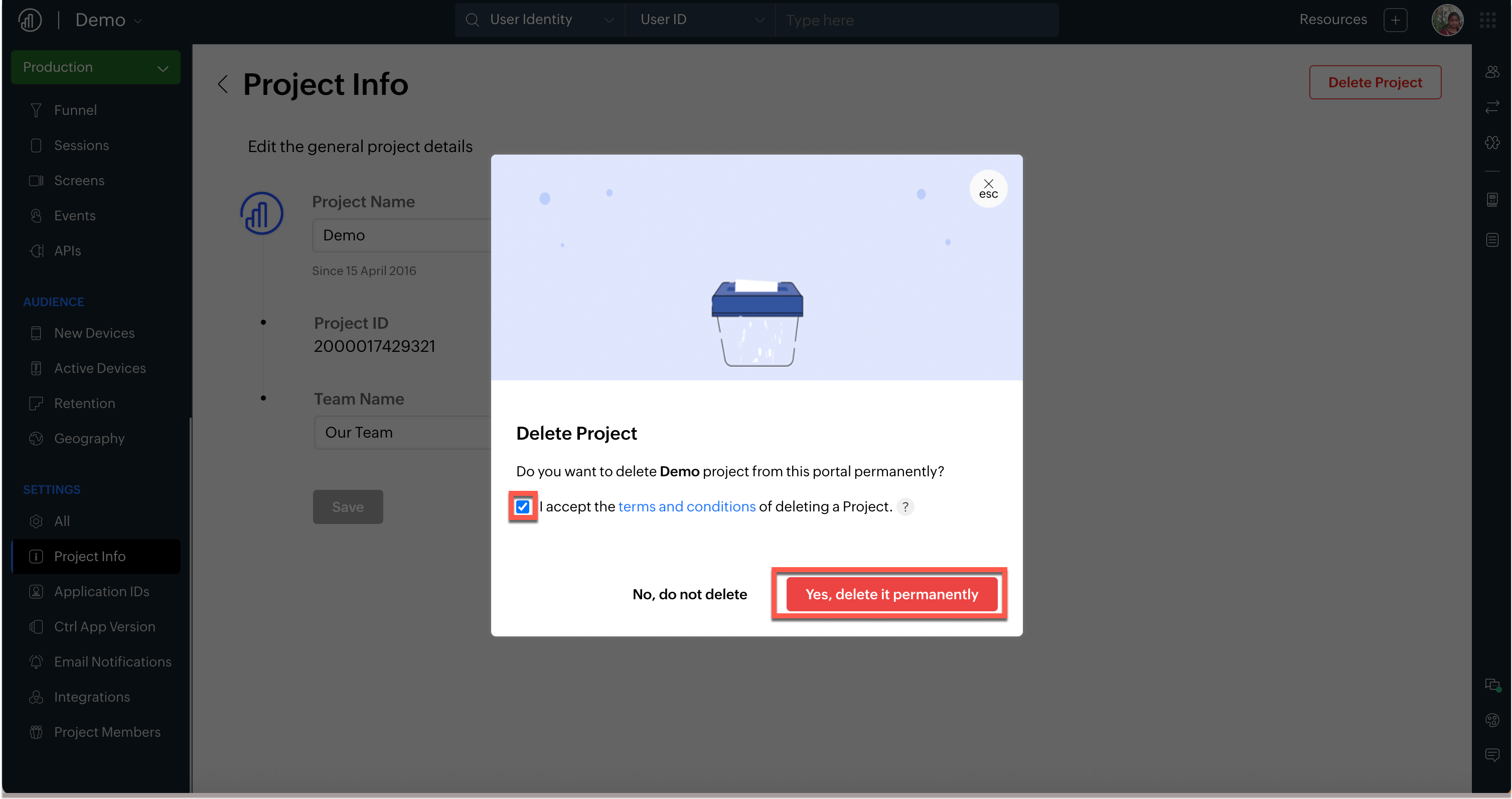Click the swap arrows icon in right sidebar
The width and height of the screenshot is (1512, 799).
(x=1492, y=107)
